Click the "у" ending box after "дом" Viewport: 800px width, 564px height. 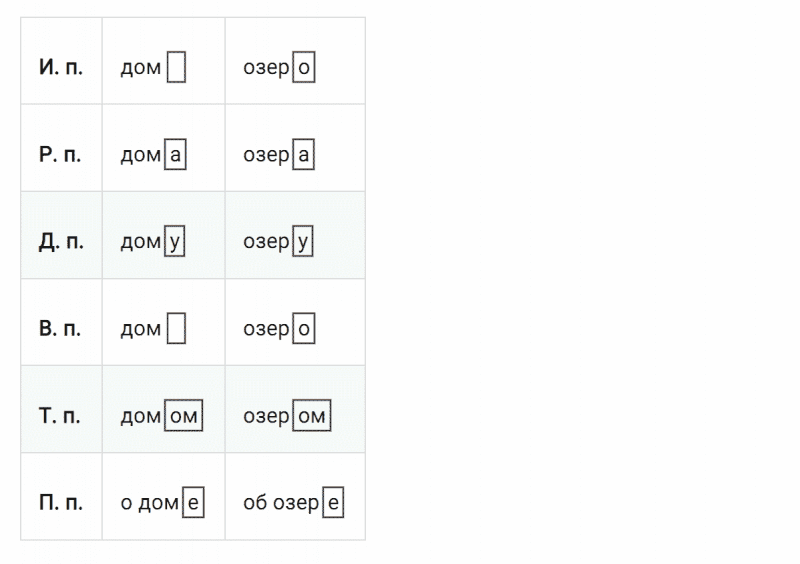176,242
